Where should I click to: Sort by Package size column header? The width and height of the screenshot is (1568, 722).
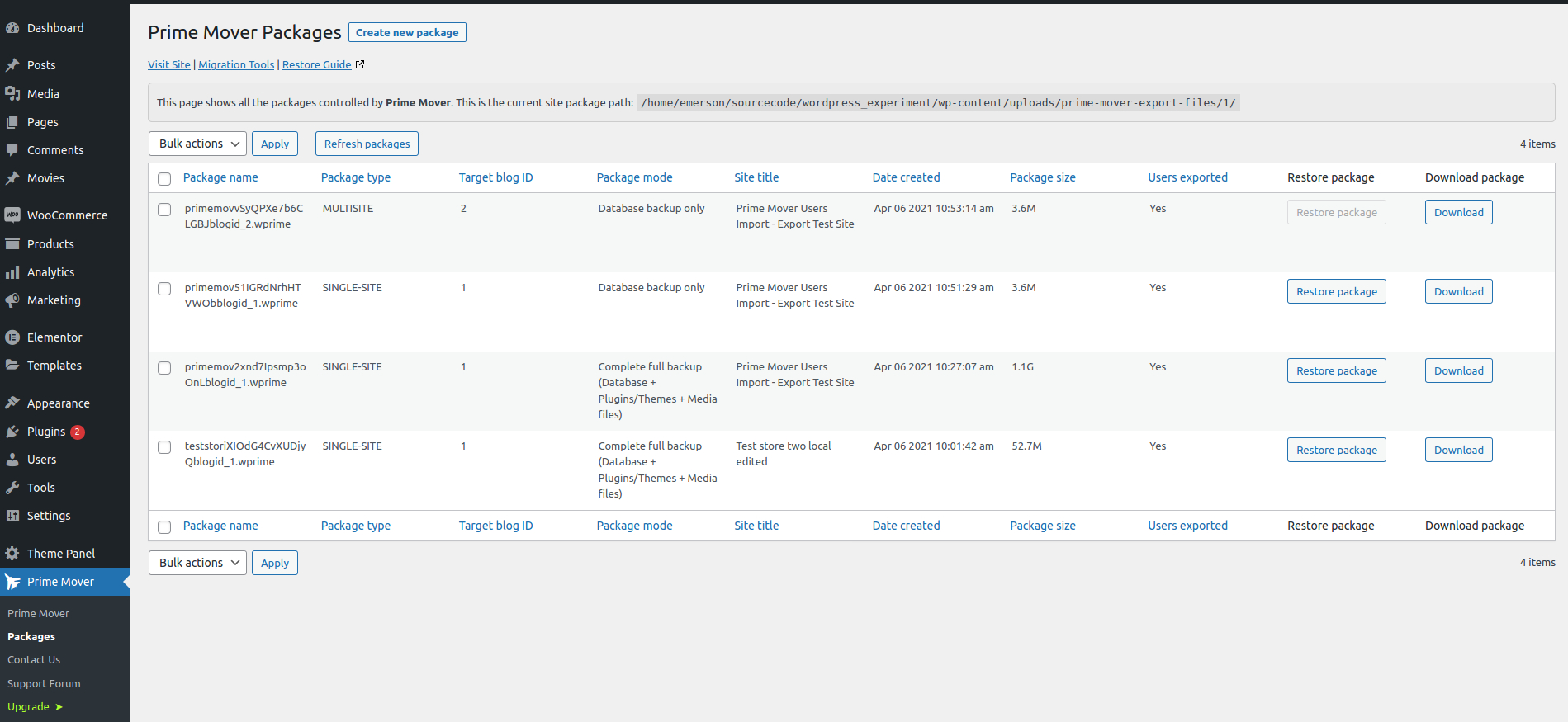pyautogui.click(x=1043, y=177)
